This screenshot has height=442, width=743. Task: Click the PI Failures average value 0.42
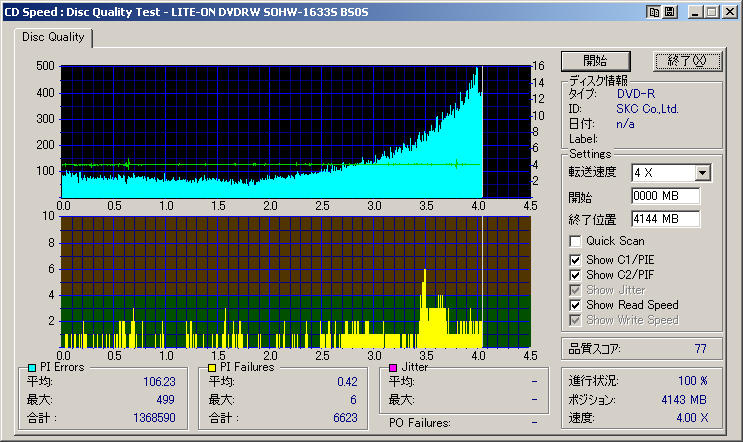pyautogui.click(x=347, y=382)
